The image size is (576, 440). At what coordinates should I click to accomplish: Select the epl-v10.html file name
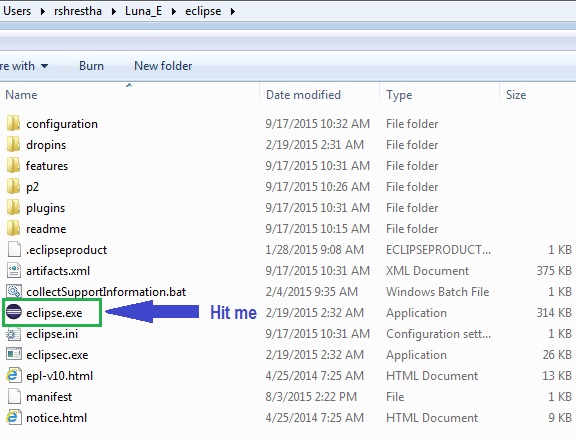(60, 376)
